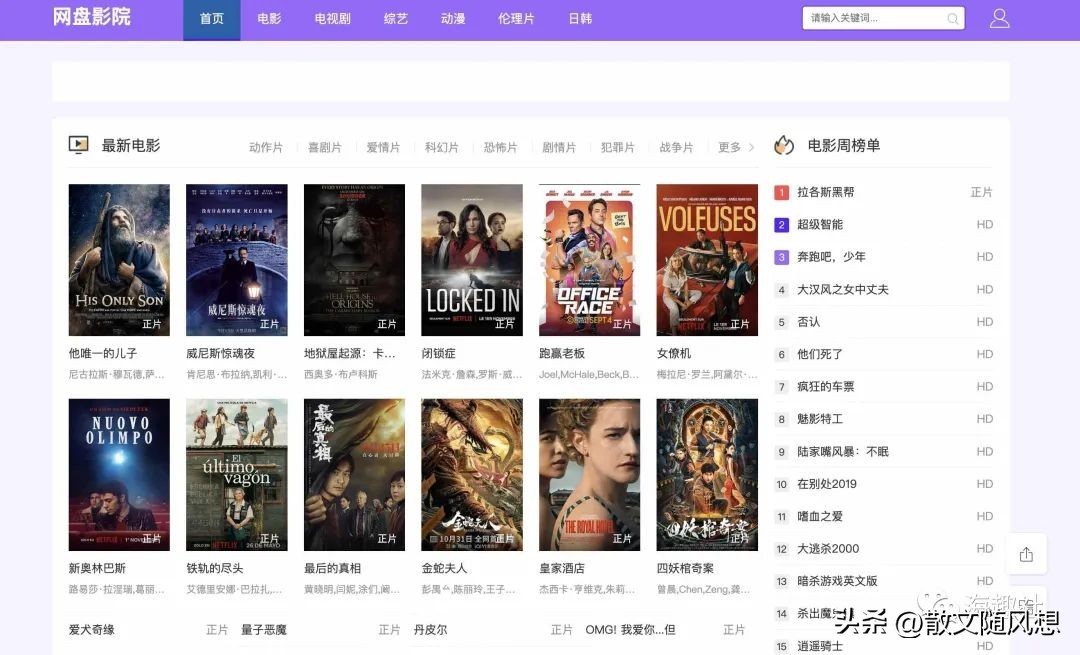Open the 电影 navigation tab
Viewport: 1080px width, 655px height.
click(269, 19)
